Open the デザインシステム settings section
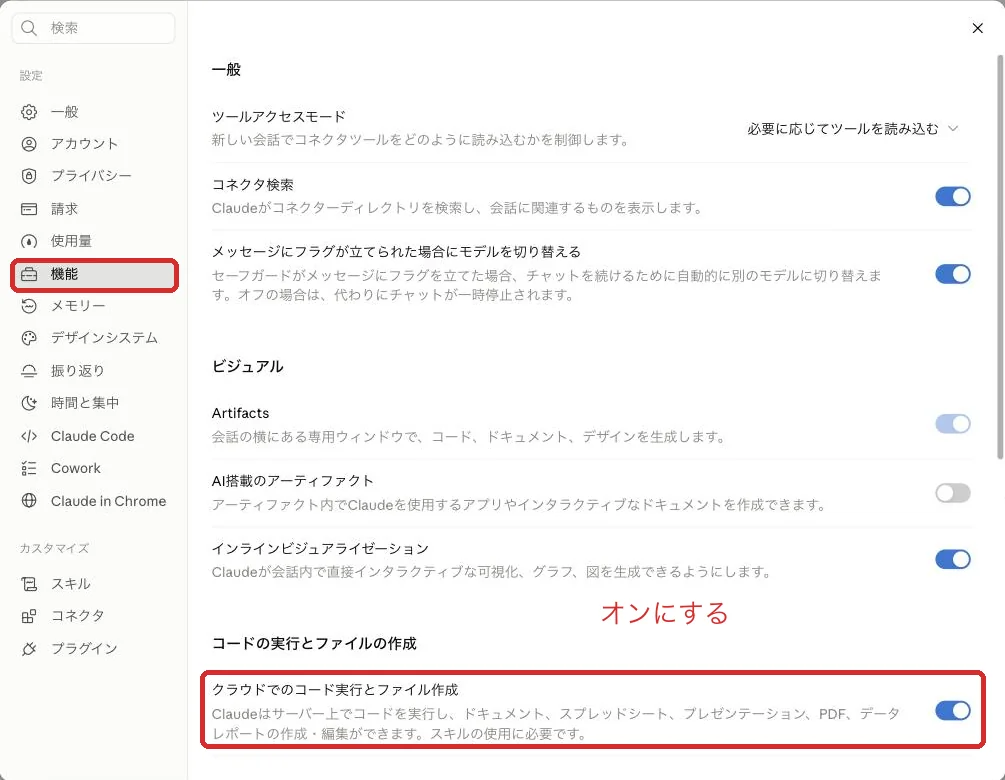Viewport: 1005px width, 780px height. 94,338
